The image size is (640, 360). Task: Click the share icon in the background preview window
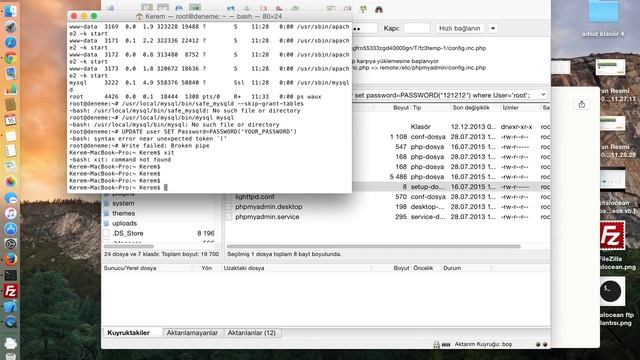[582, 104]
